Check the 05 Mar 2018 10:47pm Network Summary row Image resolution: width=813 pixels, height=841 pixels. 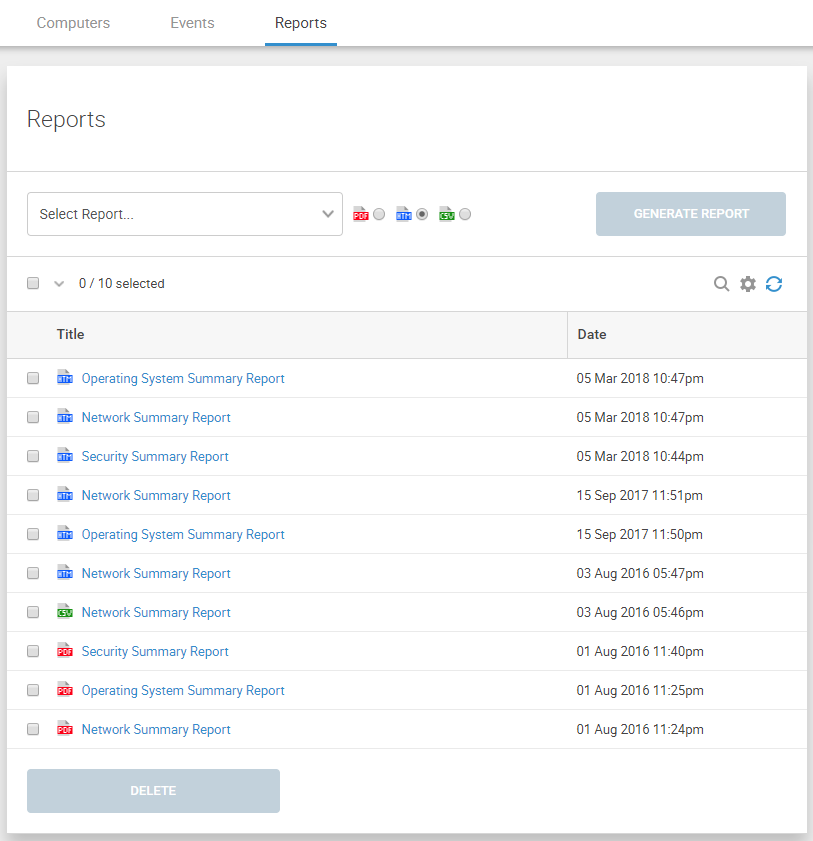[x=33, y=417]
